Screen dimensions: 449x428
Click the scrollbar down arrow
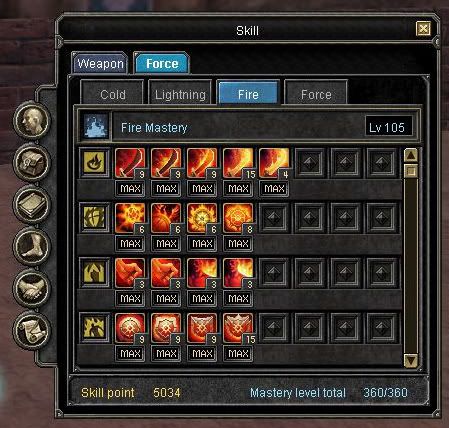[x=411, y=360]
